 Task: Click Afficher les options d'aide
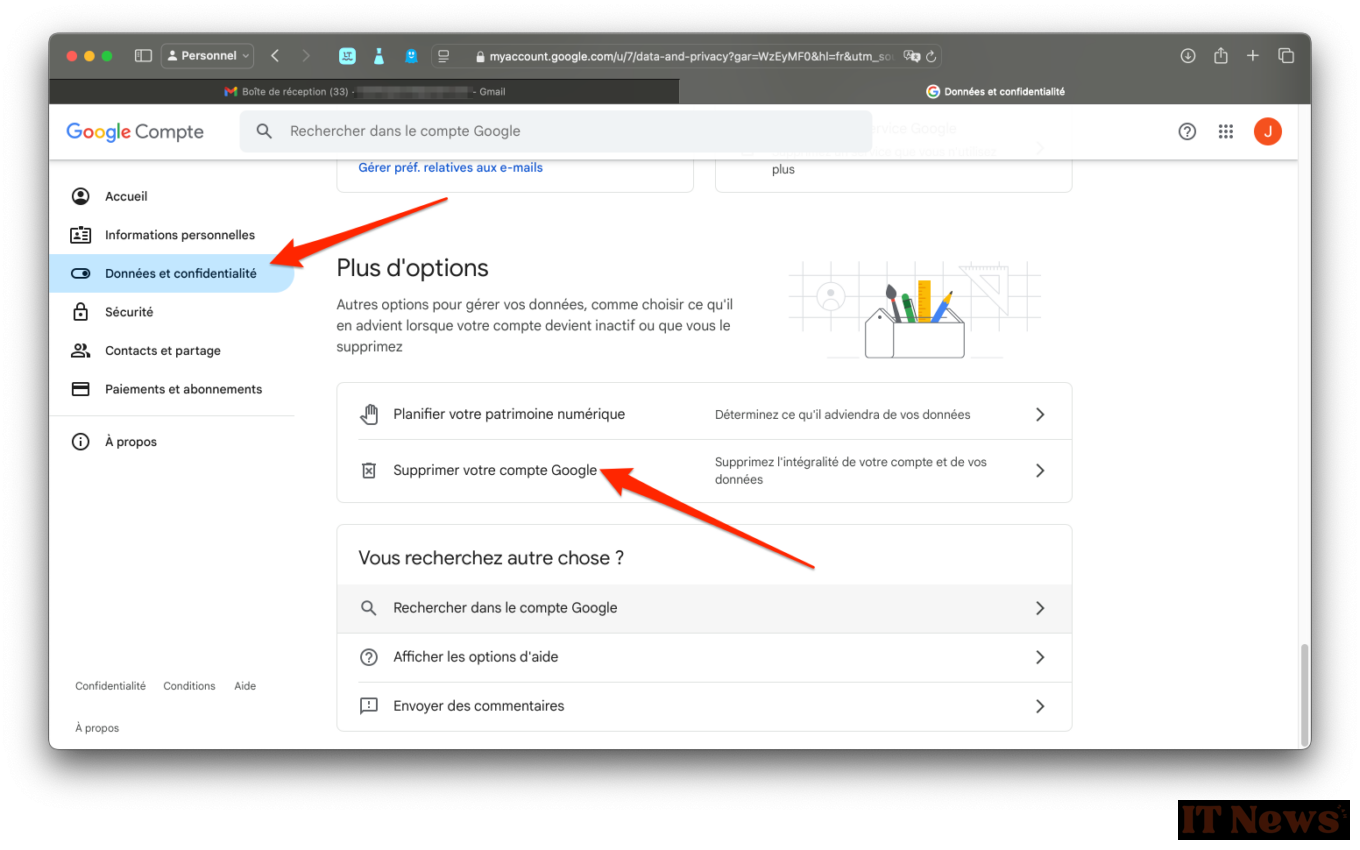[x=704, y=657]
